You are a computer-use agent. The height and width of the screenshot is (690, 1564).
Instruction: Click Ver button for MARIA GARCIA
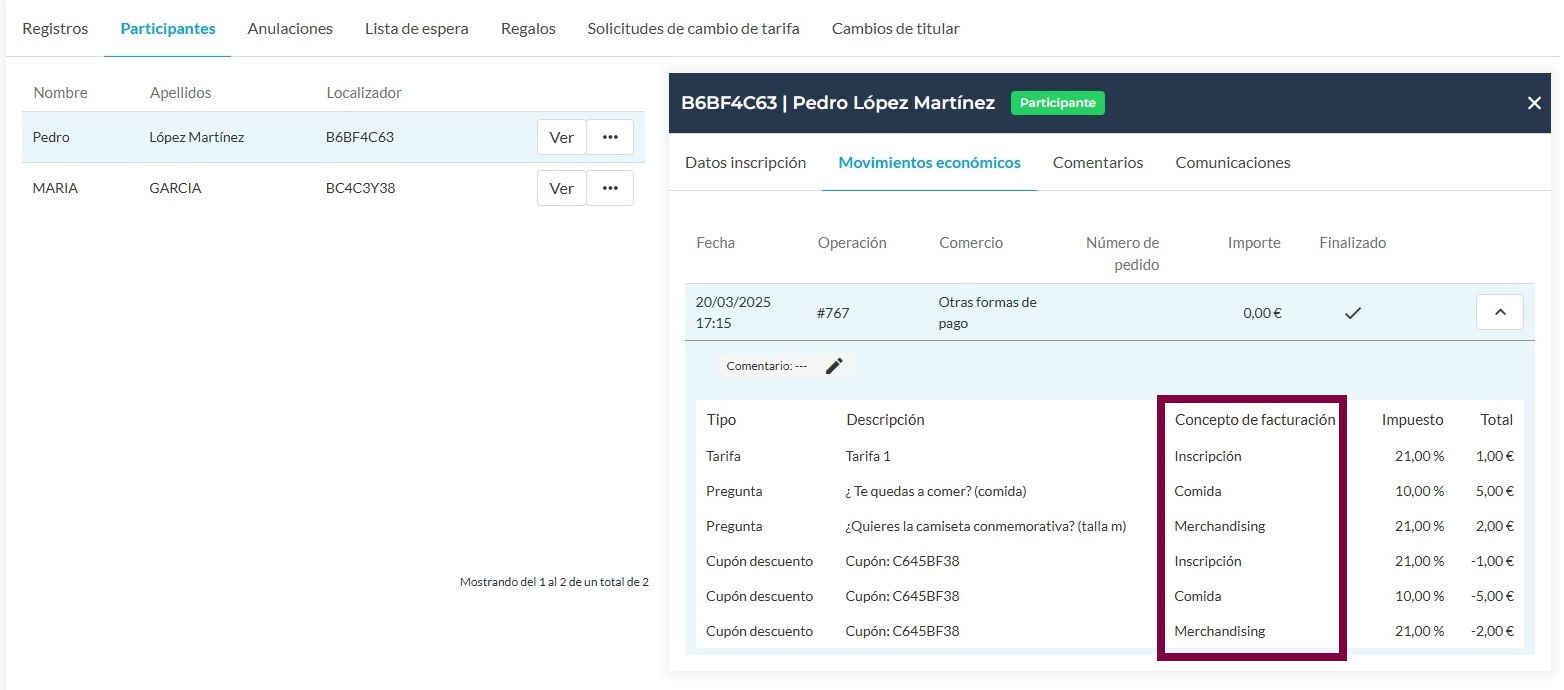561,188
